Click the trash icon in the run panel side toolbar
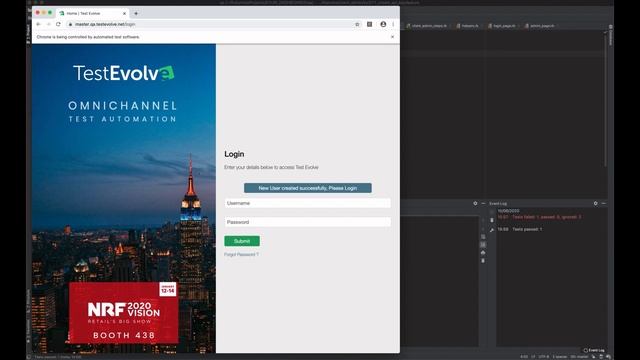The image size is (640, 360). tap(483, 260)
